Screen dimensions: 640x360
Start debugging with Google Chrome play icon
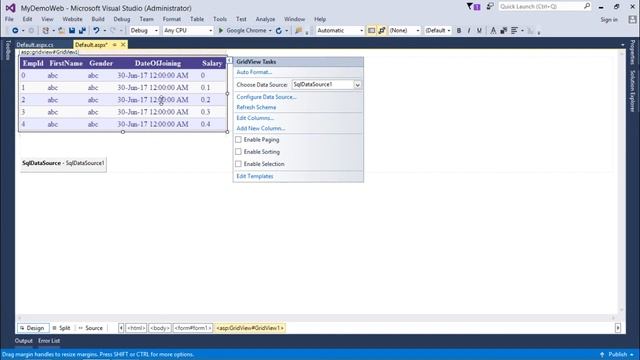[x=221, y=31]
